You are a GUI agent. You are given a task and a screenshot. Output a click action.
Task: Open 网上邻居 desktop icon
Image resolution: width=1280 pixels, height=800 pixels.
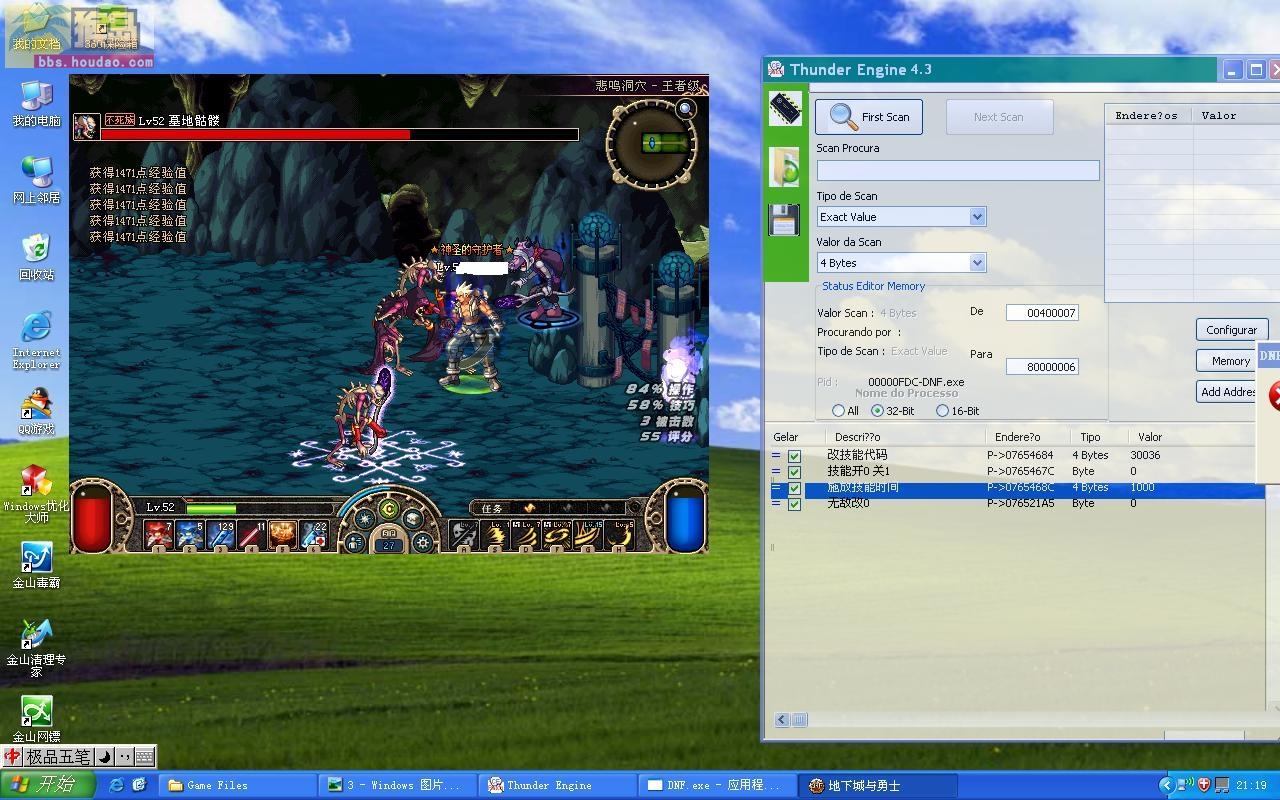[36, 180]
